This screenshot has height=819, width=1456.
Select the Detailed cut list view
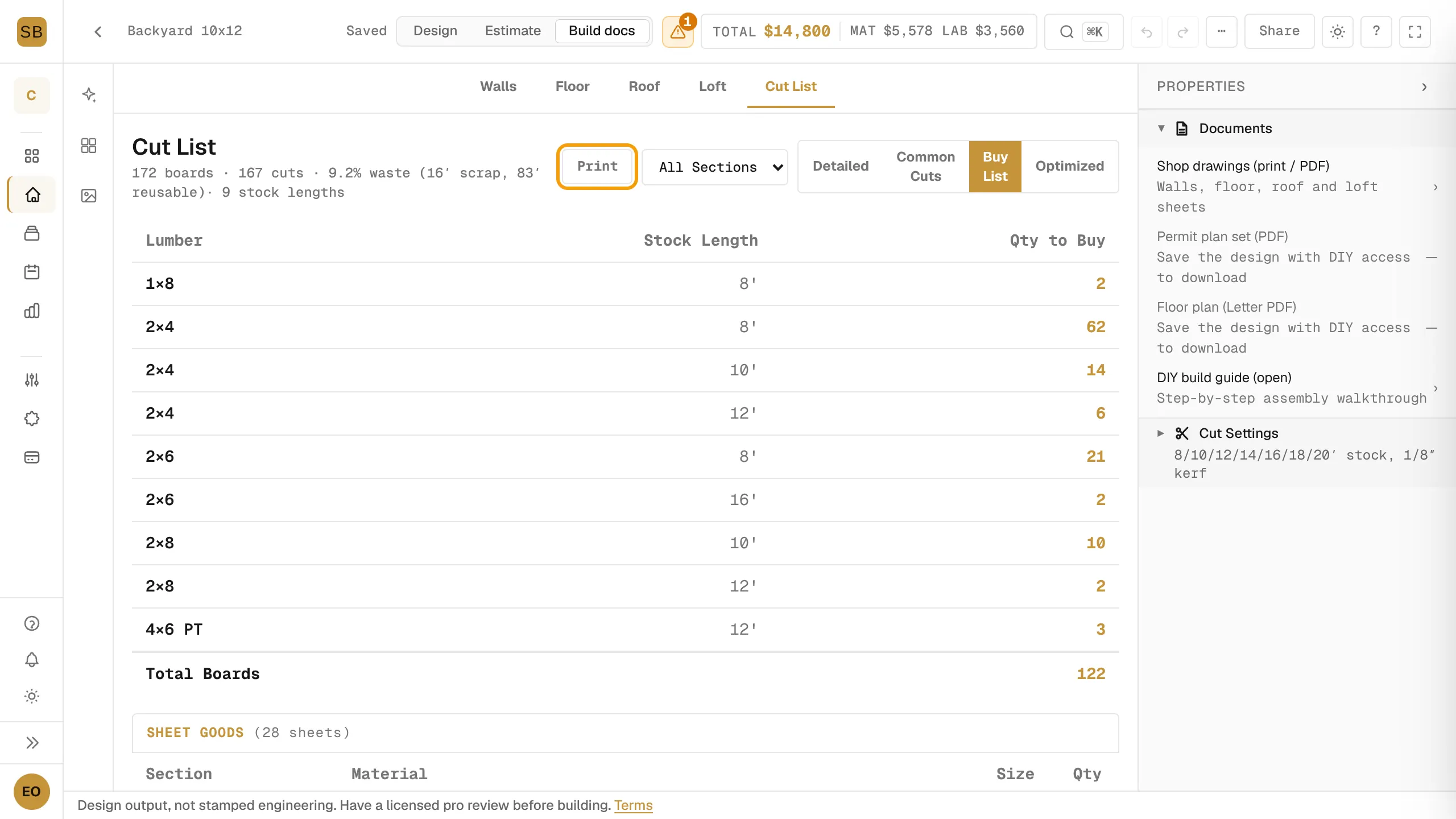[x=841, y=166]
